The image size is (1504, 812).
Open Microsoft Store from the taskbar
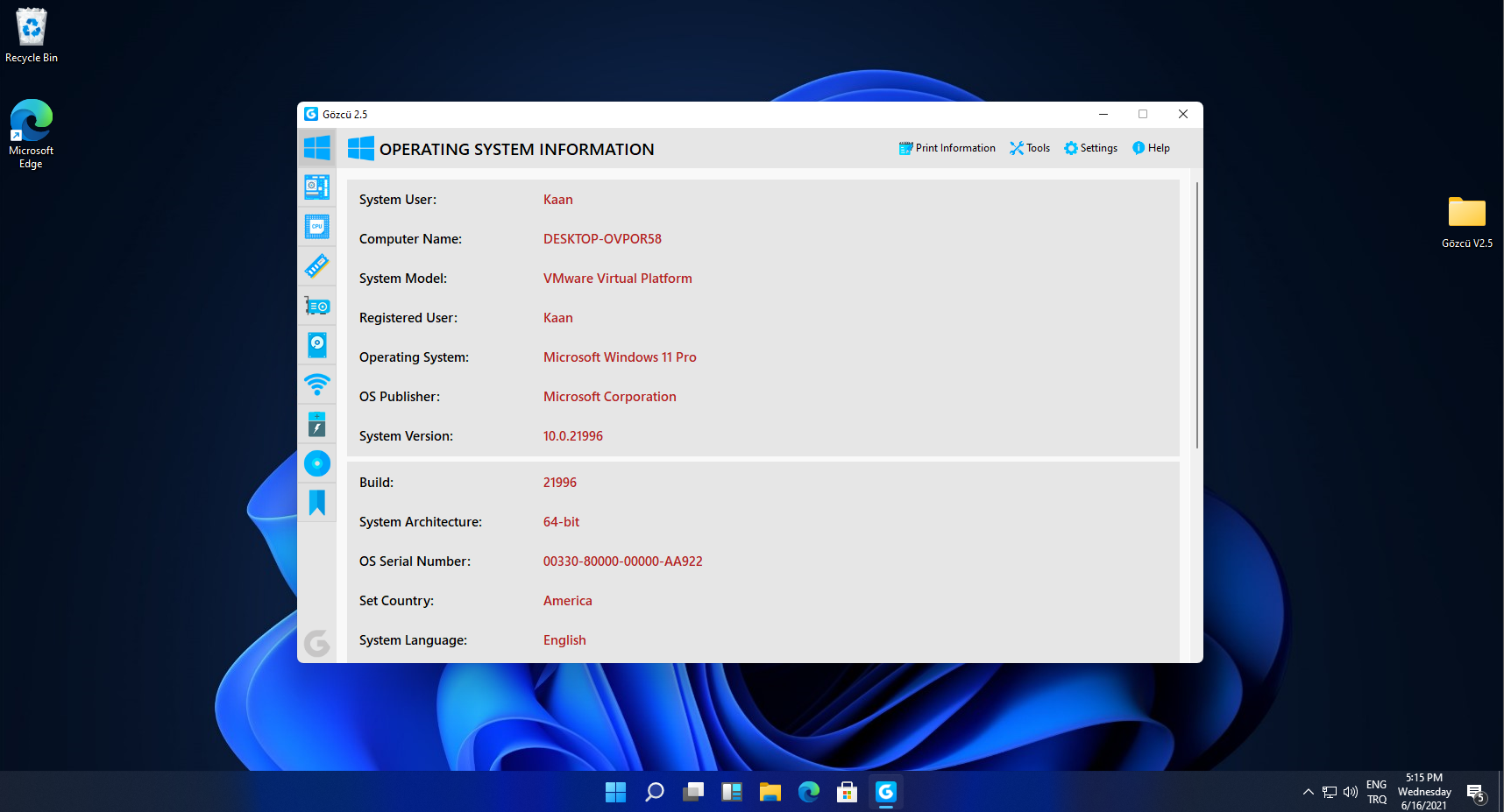pos(848,792)
